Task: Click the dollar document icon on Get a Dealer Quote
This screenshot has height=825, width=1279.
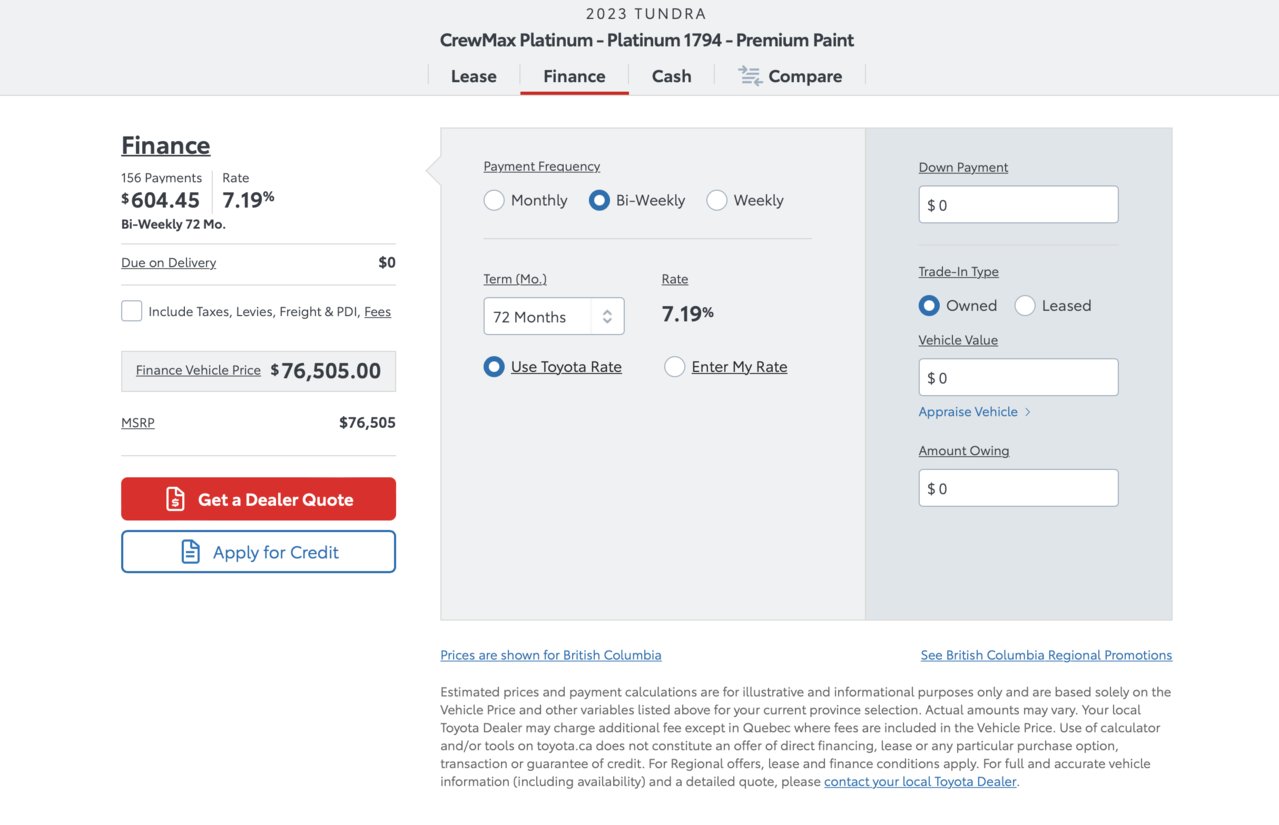Action: [175, 499]
